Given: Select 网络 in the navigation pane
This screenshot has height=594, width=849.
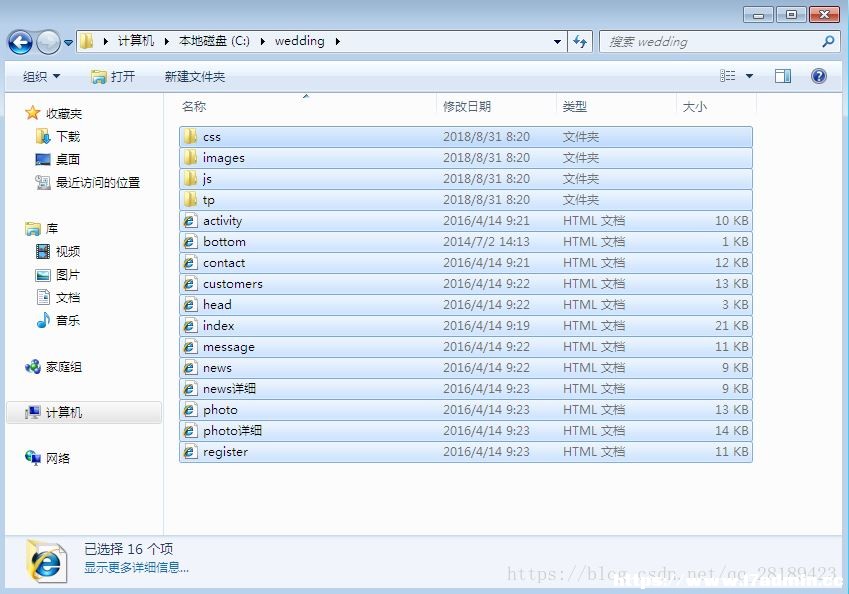Looking at the screenshot, I should [57, 458].
